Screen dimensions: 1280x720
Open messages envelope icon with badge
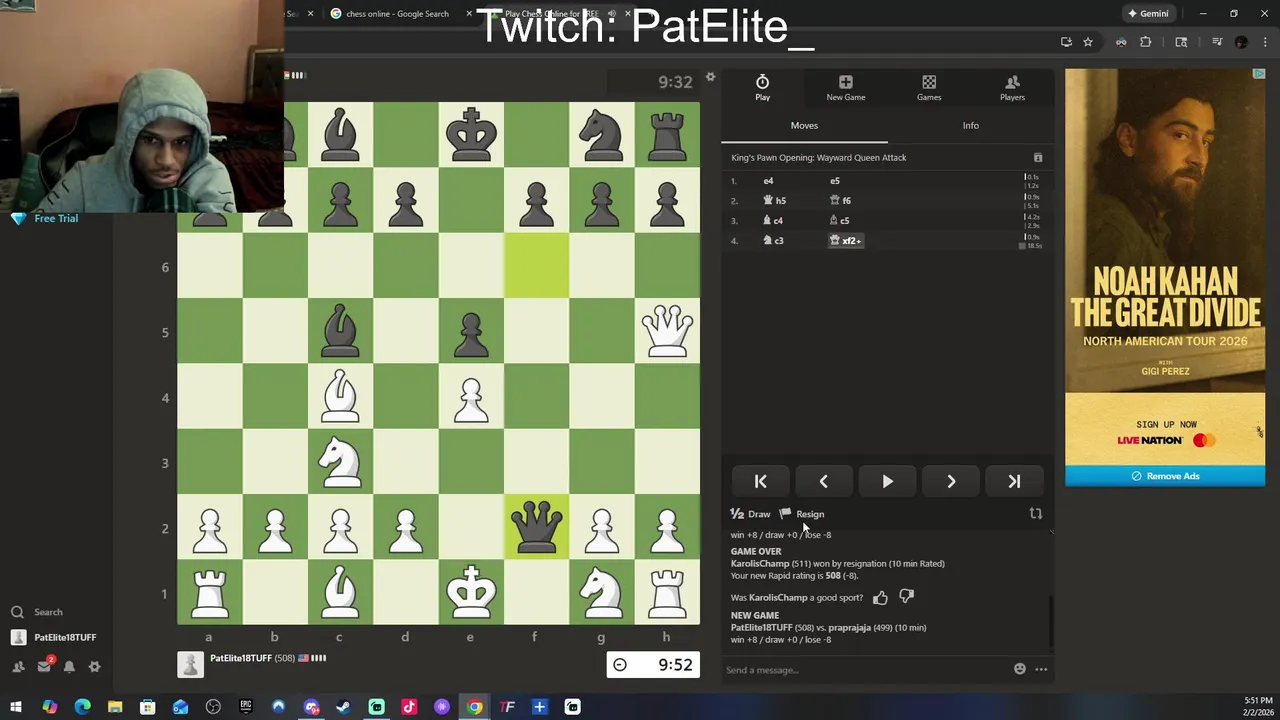pos(44,666)
